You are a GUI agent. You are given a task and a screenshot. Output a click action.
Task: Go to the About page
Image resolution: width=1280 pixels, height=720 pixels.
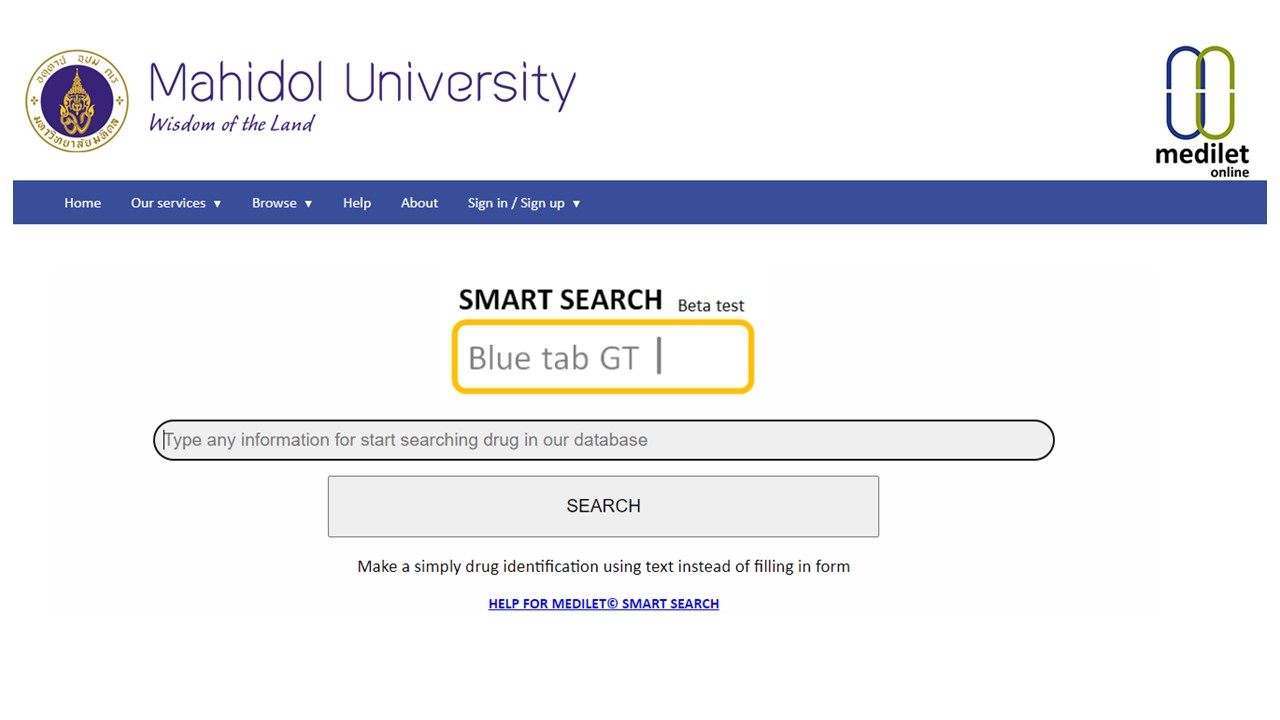419,203
